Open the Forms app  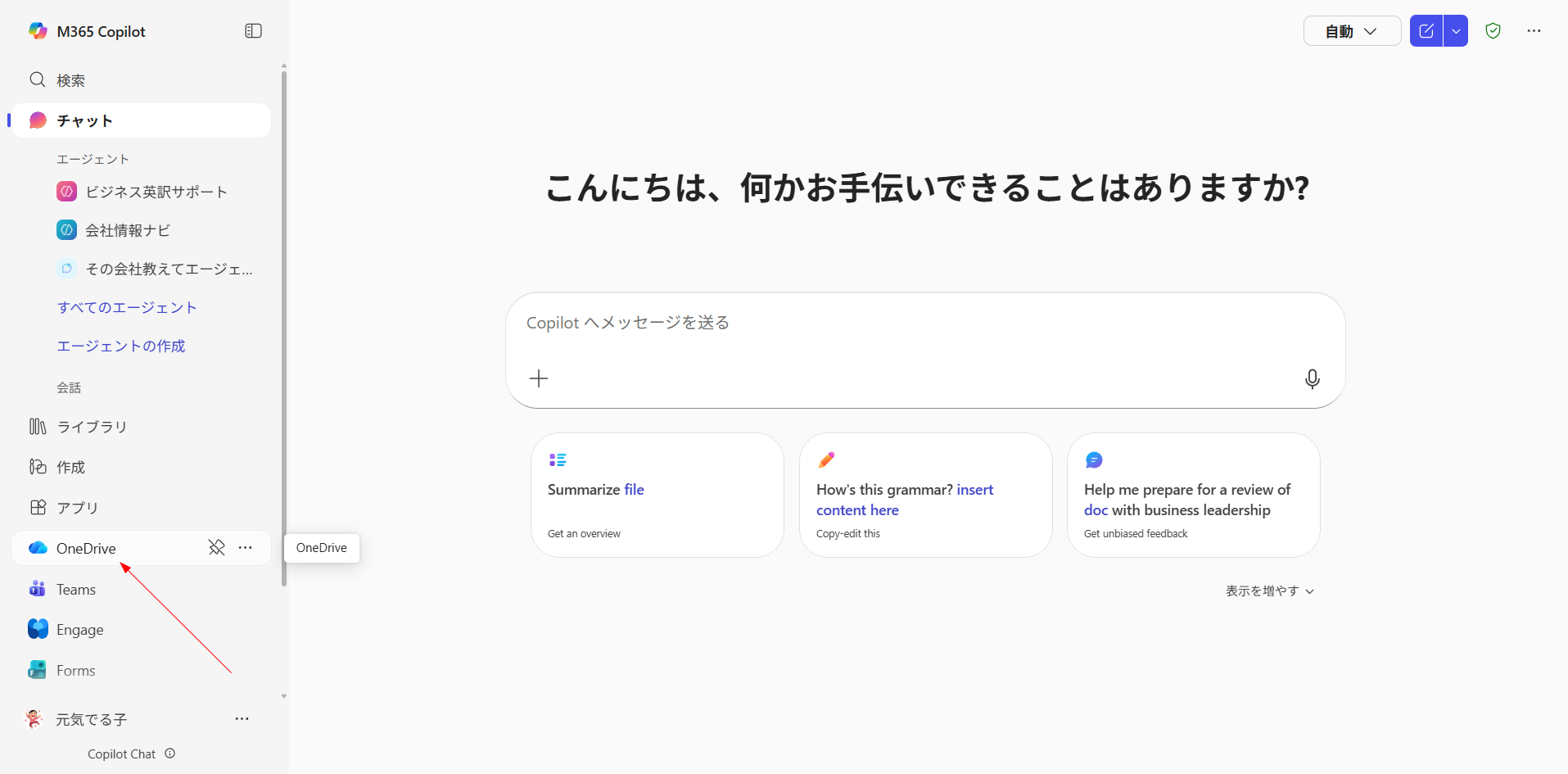[x=75, y=670]
